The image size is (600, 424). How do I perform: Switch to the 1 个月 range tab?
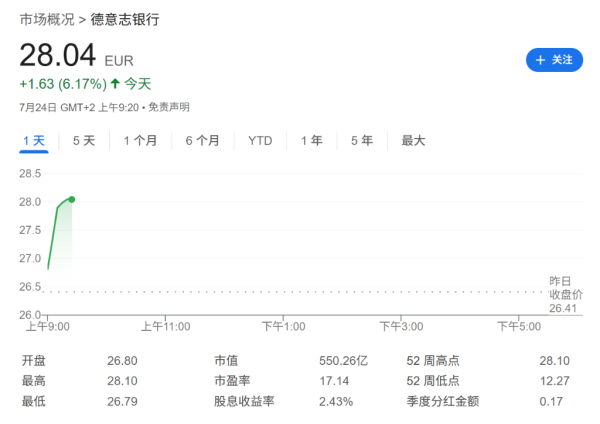coord(140,141)
